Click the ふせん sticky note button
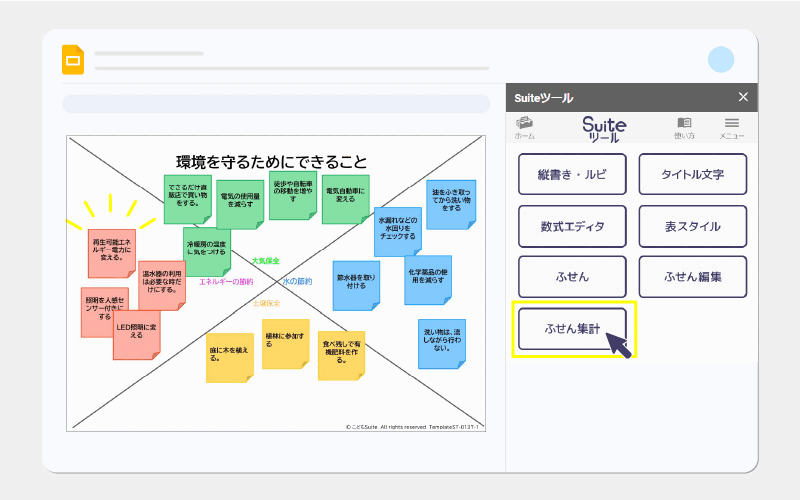 pos(572,277)
